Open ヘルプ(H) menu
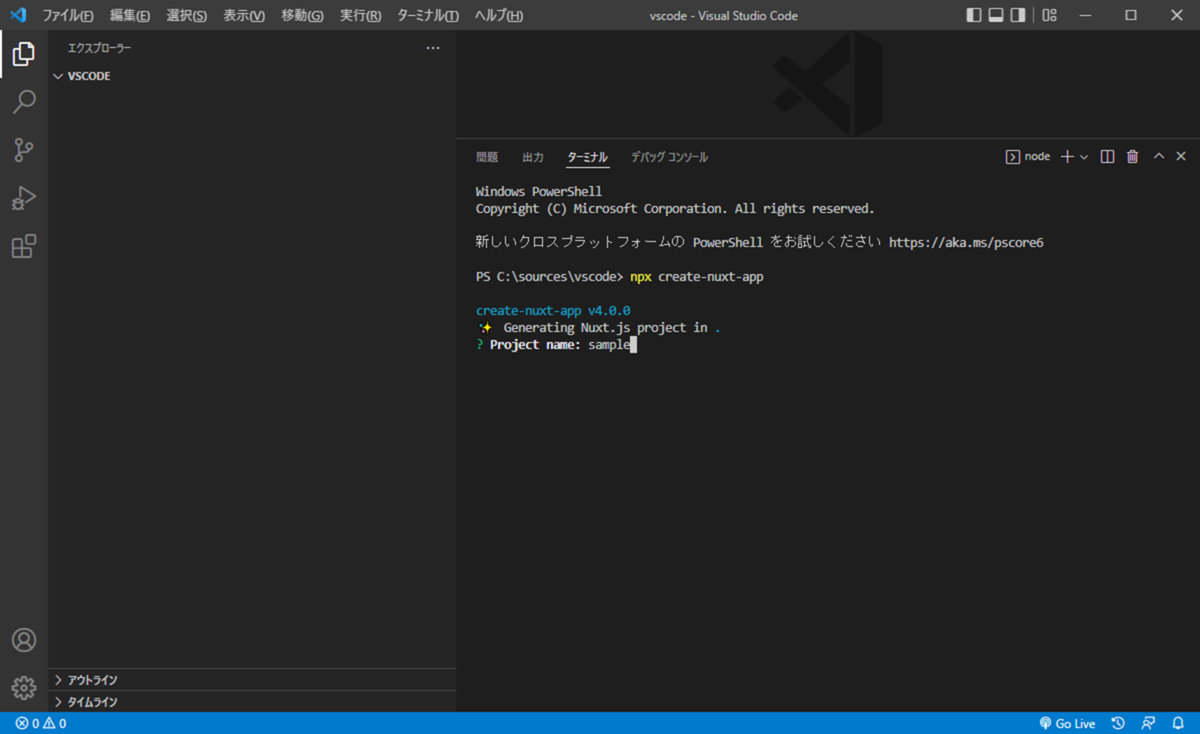 498,16
